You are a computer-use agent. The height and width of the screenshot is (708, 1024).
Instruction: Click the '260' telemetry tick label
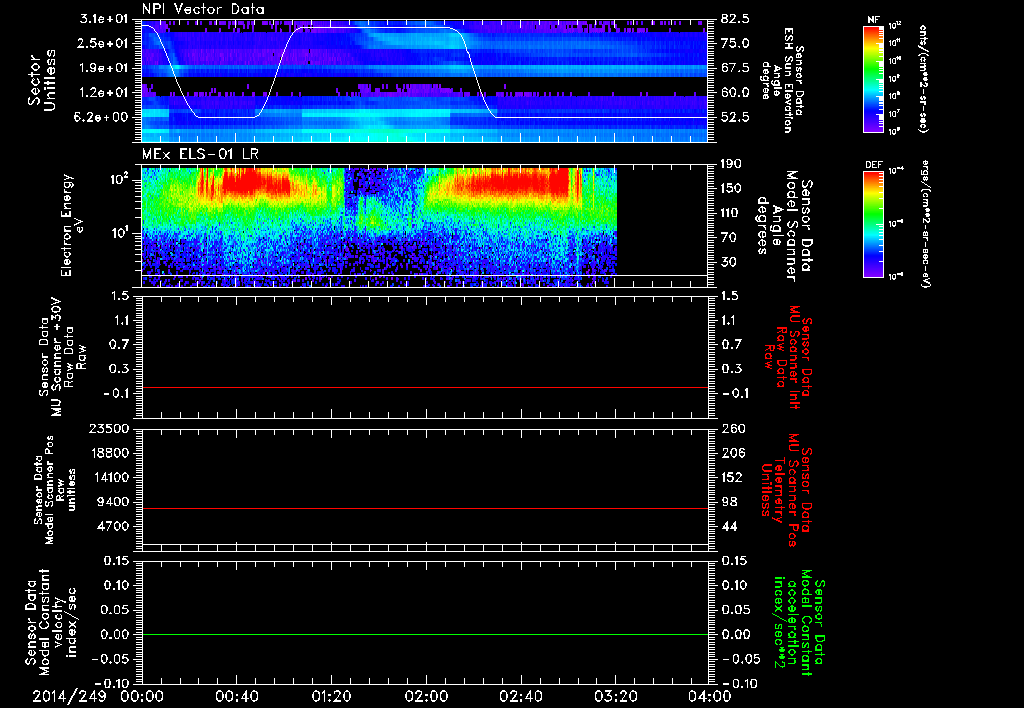[x=732, y=429]
